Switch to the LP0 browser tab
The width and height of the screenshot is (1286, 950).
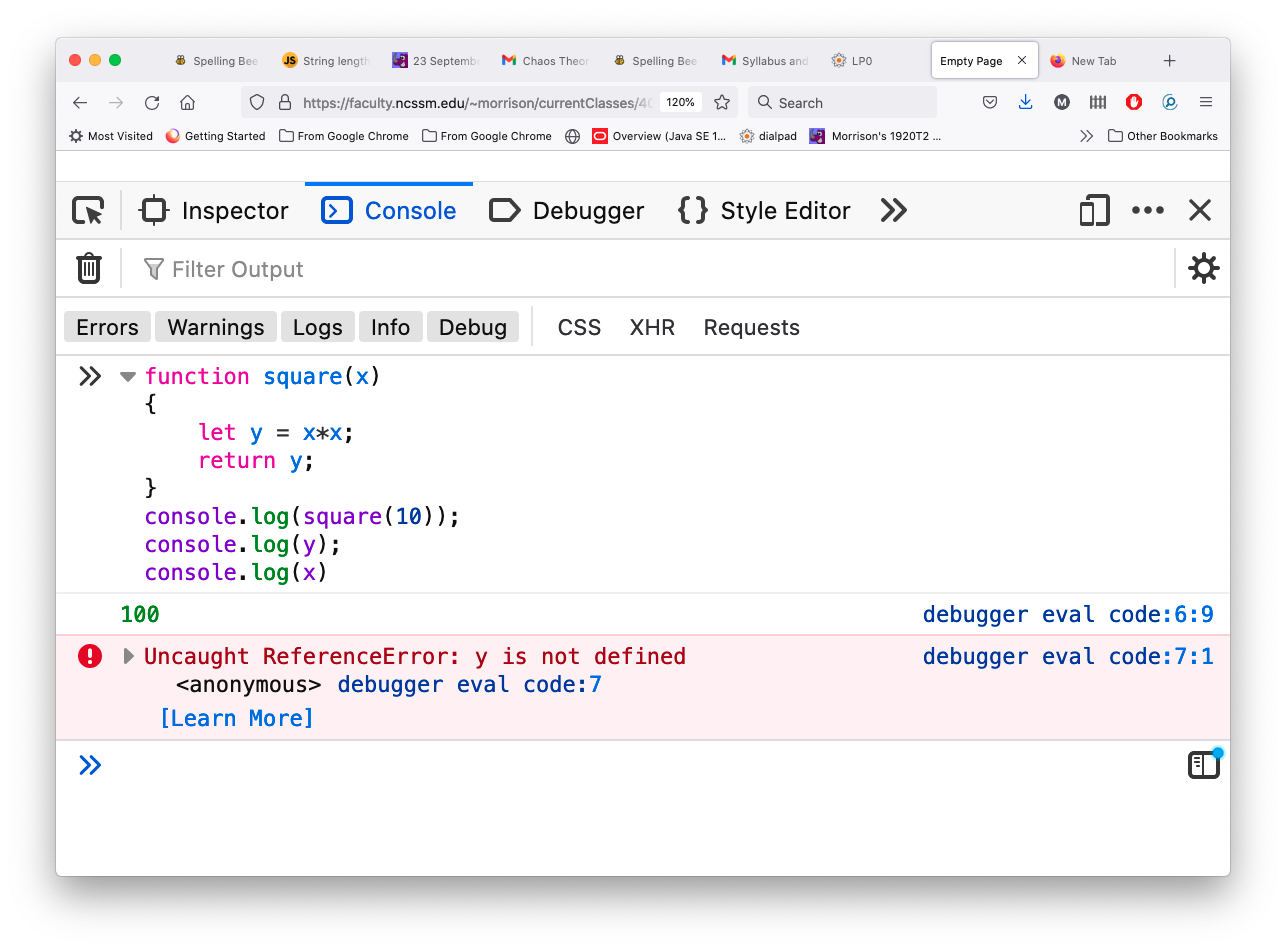pyautogui.click(x=852, y=61)
